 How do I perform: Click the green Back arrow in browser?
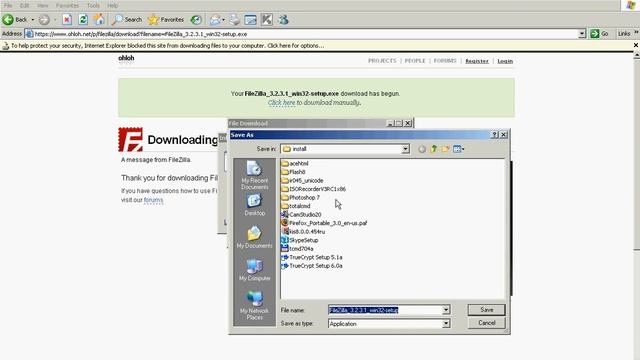tap(8, 19)
